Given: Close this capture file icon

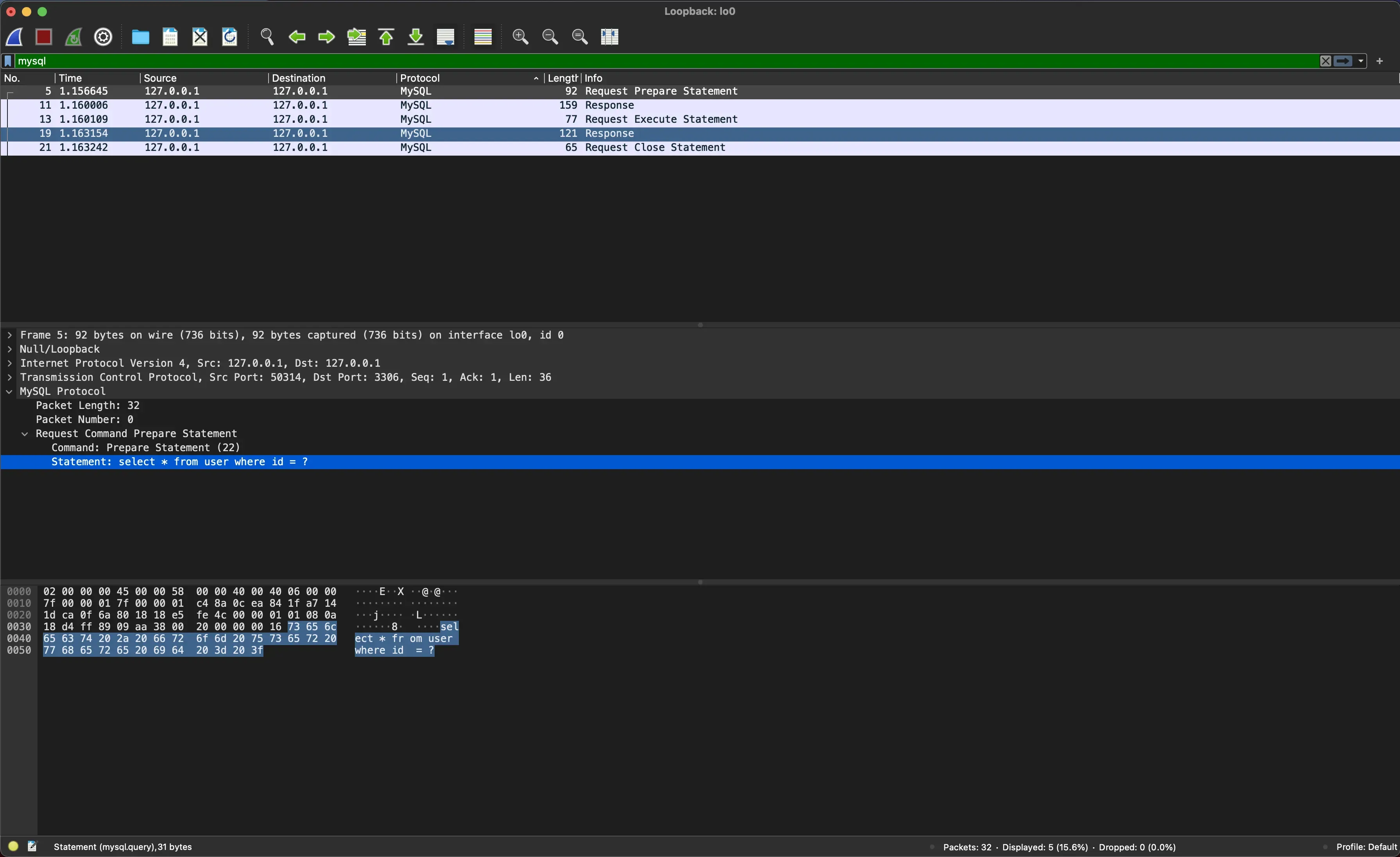Looking at the screenshot, I should click(200, 37).
